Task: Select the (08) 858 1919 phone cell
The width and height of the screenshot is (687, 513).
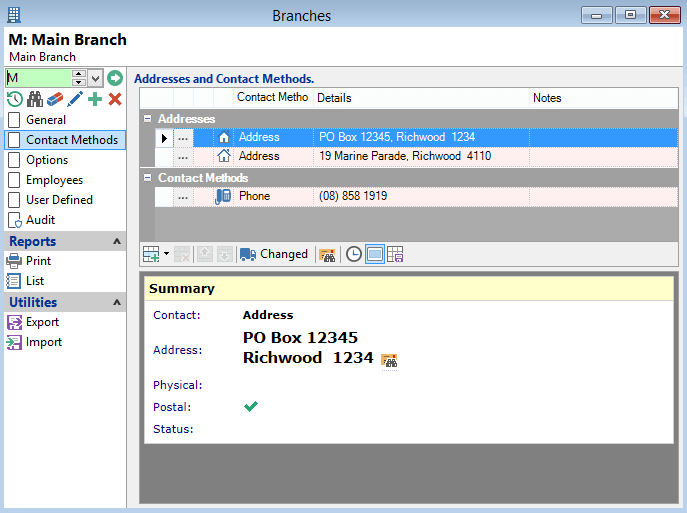Action: click(421, 196)
